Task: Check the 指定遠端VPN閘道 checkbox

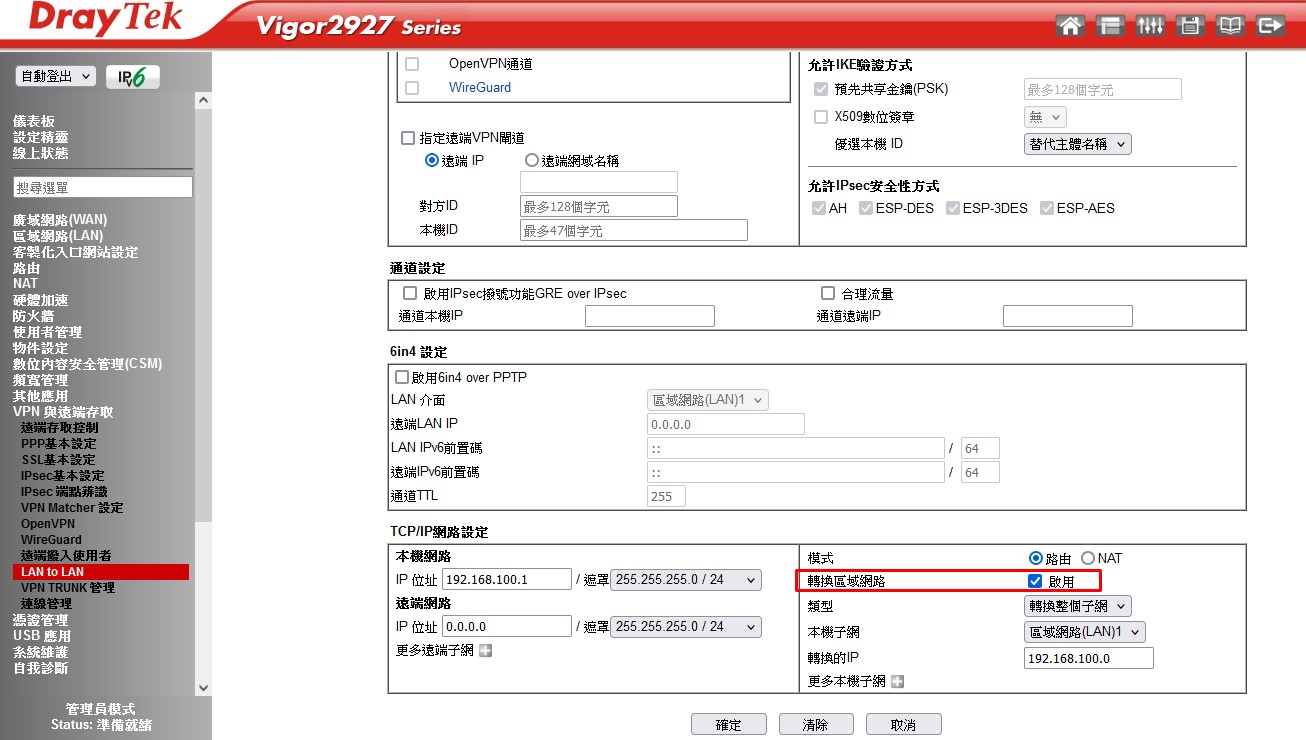Action: [x=407, y=138]
